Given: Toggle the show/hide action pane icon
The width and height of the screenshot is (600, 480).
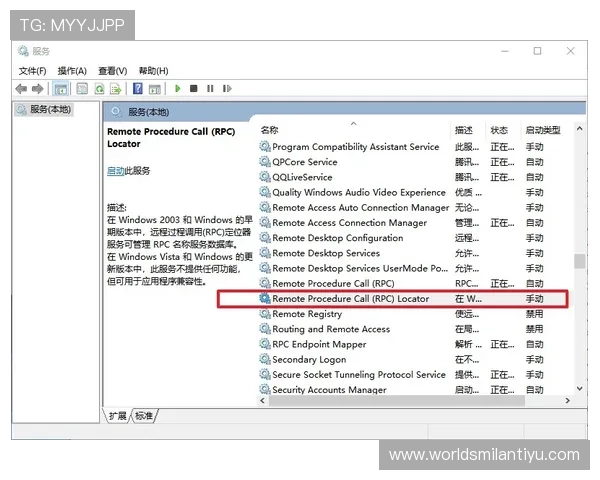Looking at the screenshot, I should click(155, 89).
